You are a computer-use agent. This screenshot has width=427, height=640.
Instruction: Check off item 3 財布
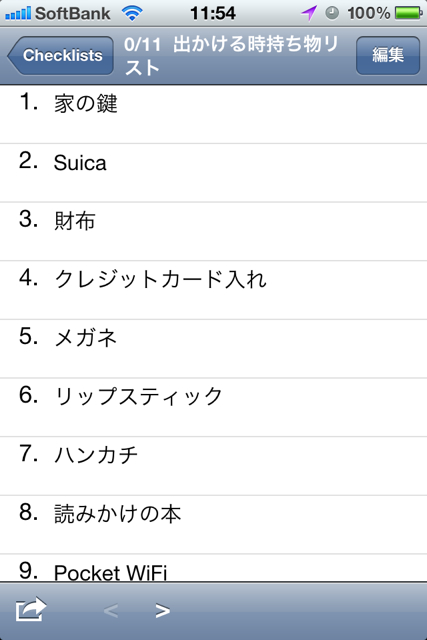click(x=214, y=231)
